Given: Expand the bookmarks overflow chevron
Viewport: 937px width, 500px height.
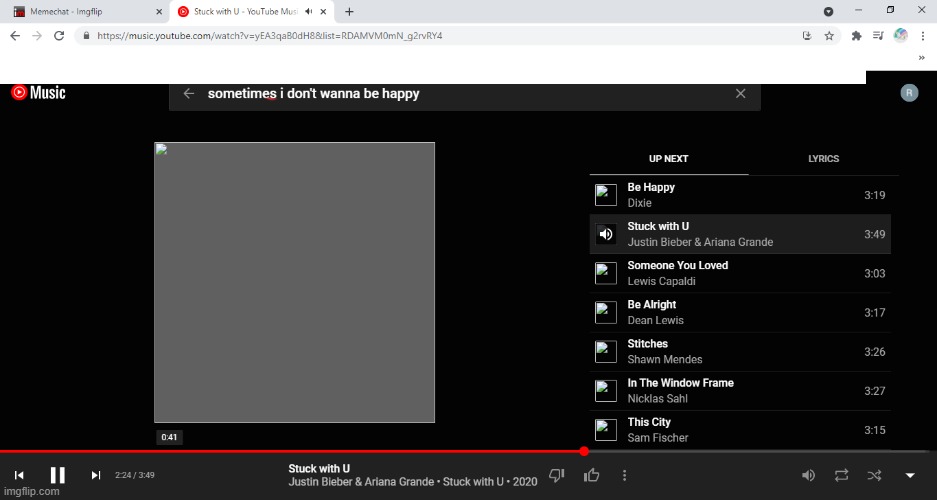Looking at the screenshot, I should 921,58.
